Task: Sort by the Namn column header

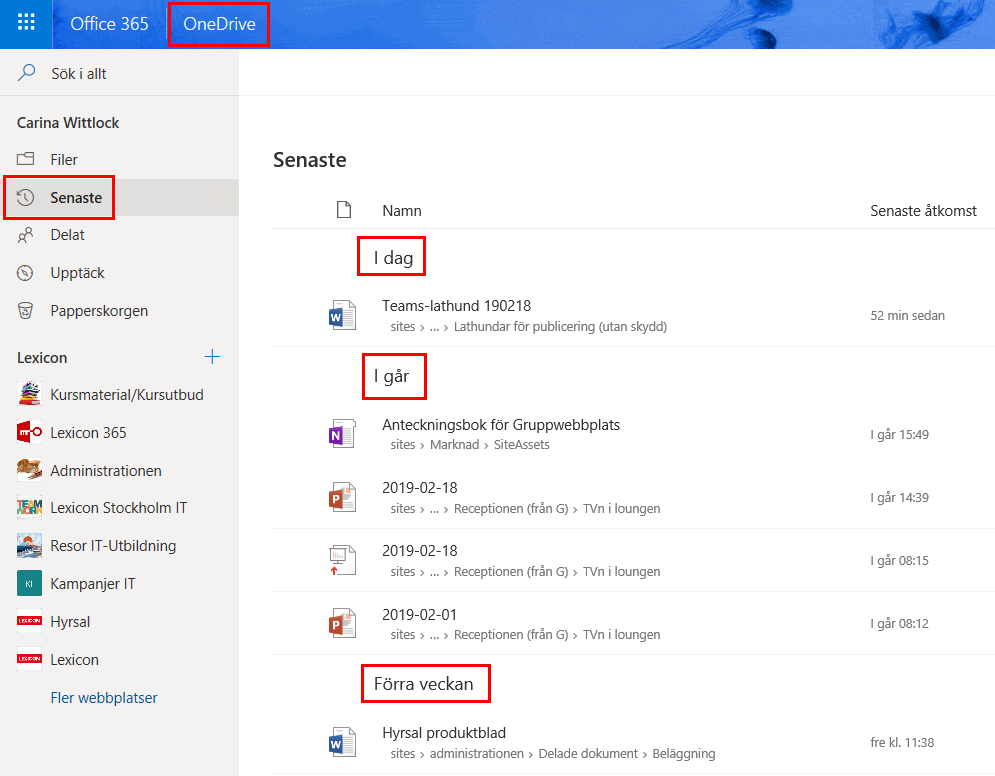Action: tap(402, 211)
